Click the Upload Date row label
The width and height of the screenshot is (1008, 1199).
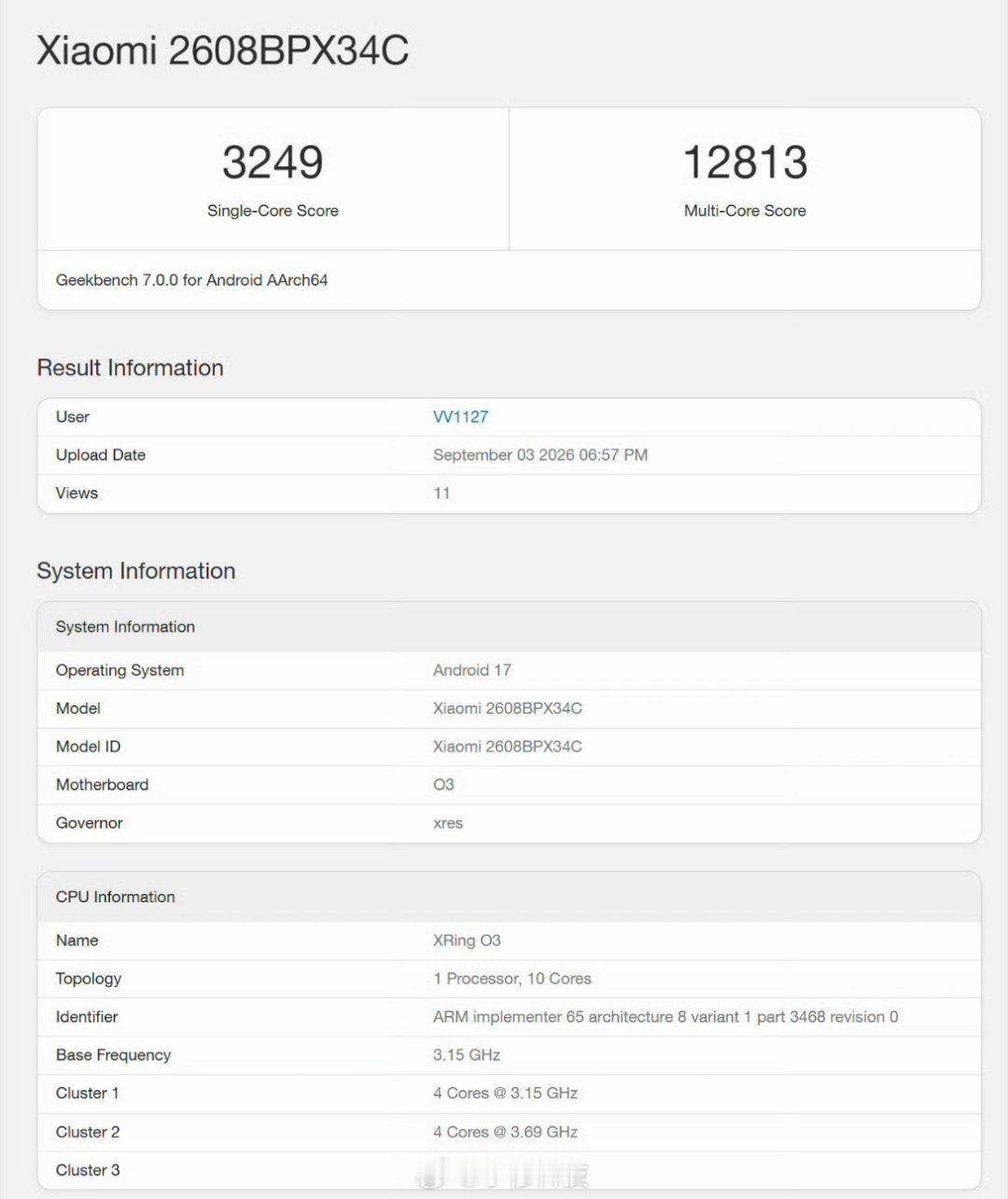pos(101,455)
